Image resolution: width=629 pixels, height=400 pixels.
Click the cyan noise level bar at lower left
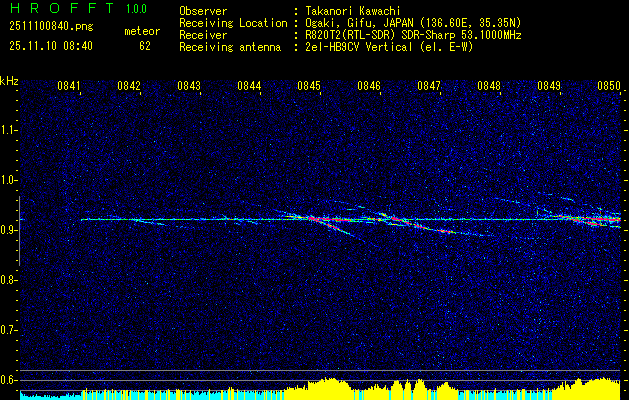click(51, 396)
